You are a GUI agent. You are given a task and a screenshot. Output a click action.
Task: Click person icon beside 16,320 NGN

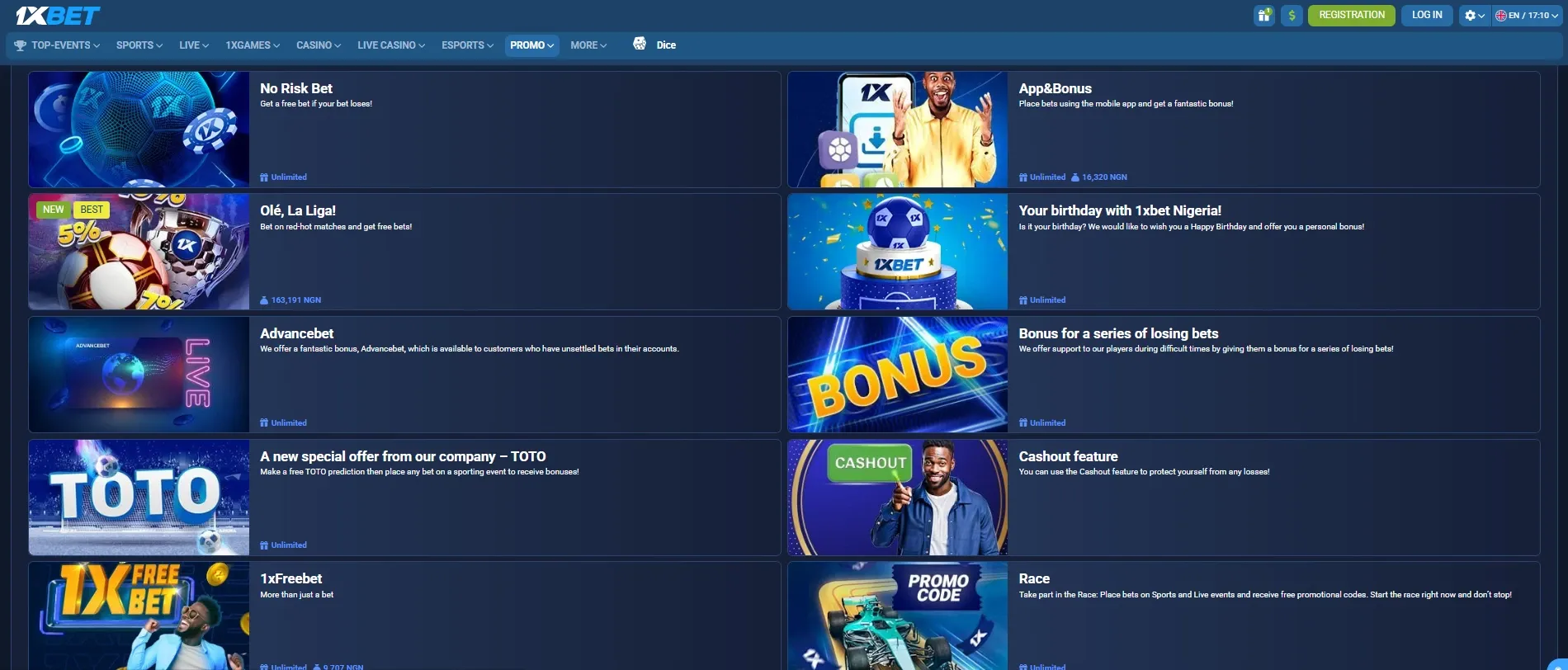1075,177
